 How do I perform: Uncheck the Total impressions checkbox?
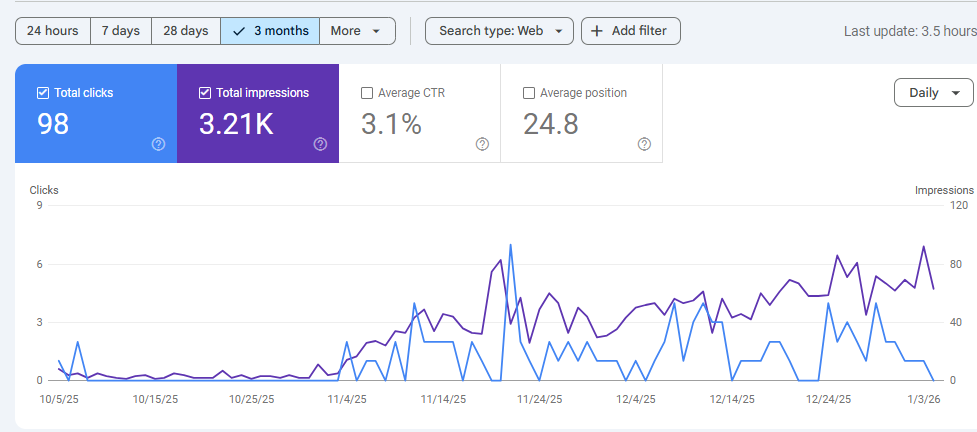pos(205,93)
